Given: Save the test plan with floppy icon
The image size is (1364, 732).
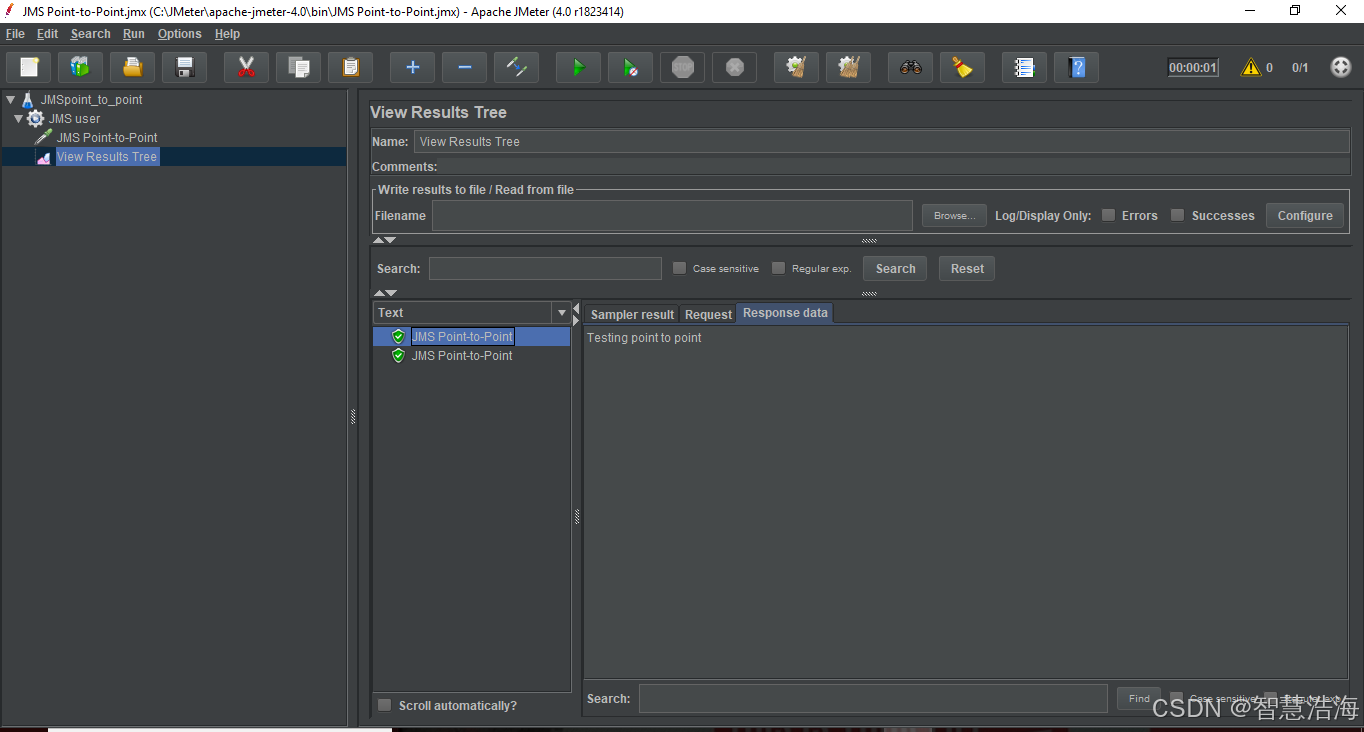Looking at the screenshot, I should click(x=185, y=67).
